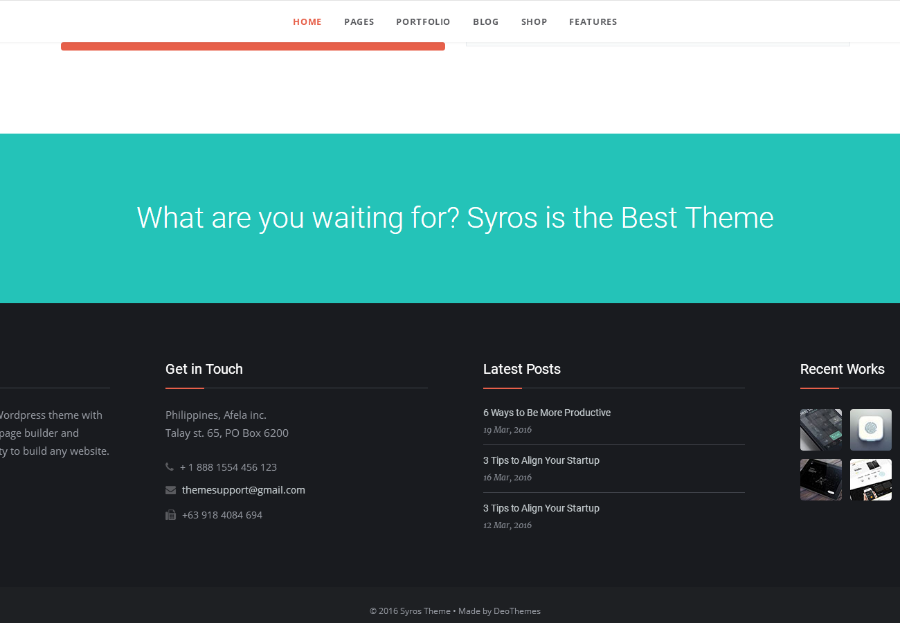Open the HOME menu item

[307, 22]
